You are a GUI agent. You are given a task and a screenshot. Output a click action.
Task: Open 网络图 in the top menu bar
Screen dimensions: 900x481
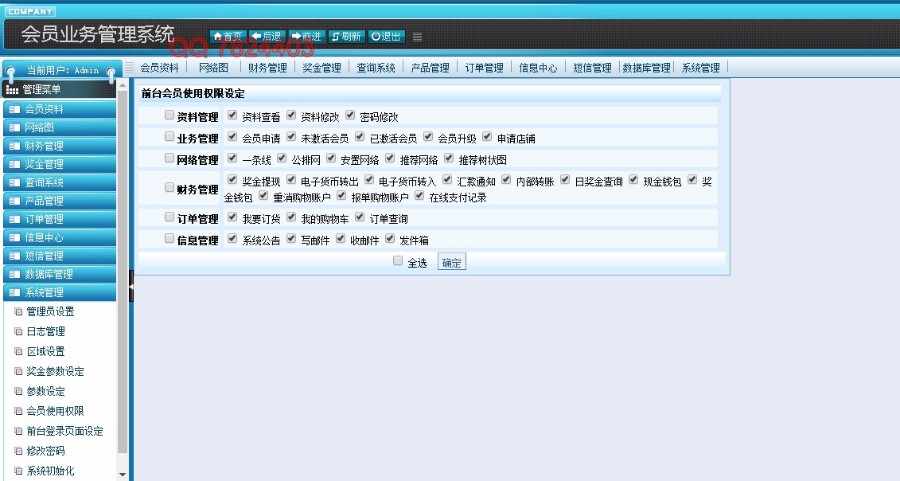point(214,68)
